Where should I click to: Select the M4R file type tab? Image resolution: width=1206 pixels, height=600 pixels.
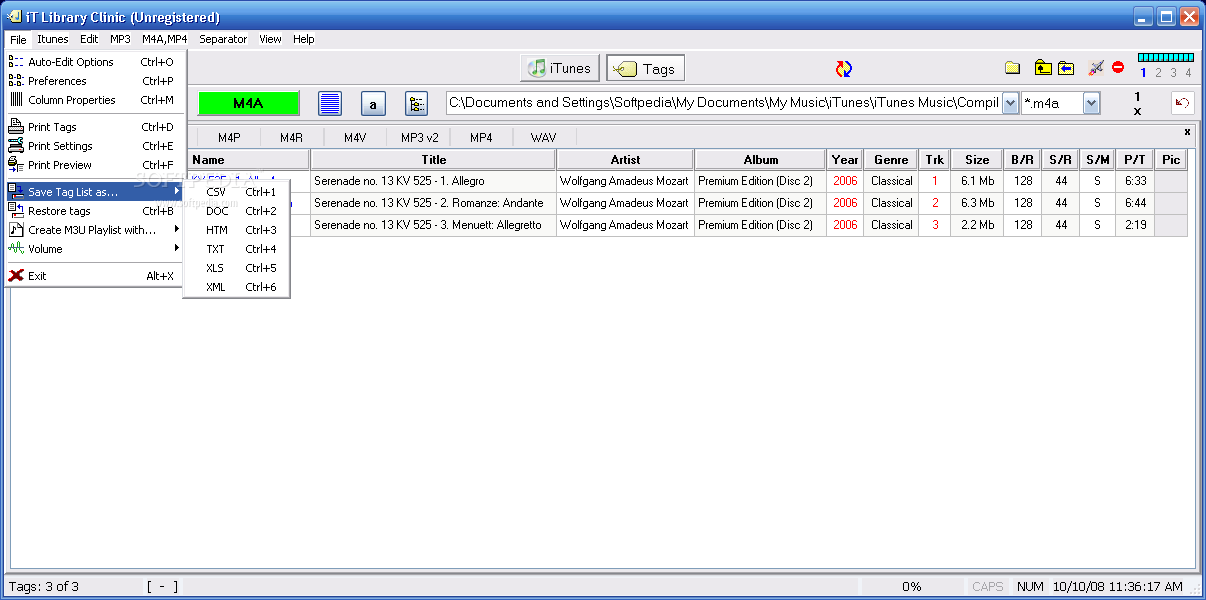(291, 138)
